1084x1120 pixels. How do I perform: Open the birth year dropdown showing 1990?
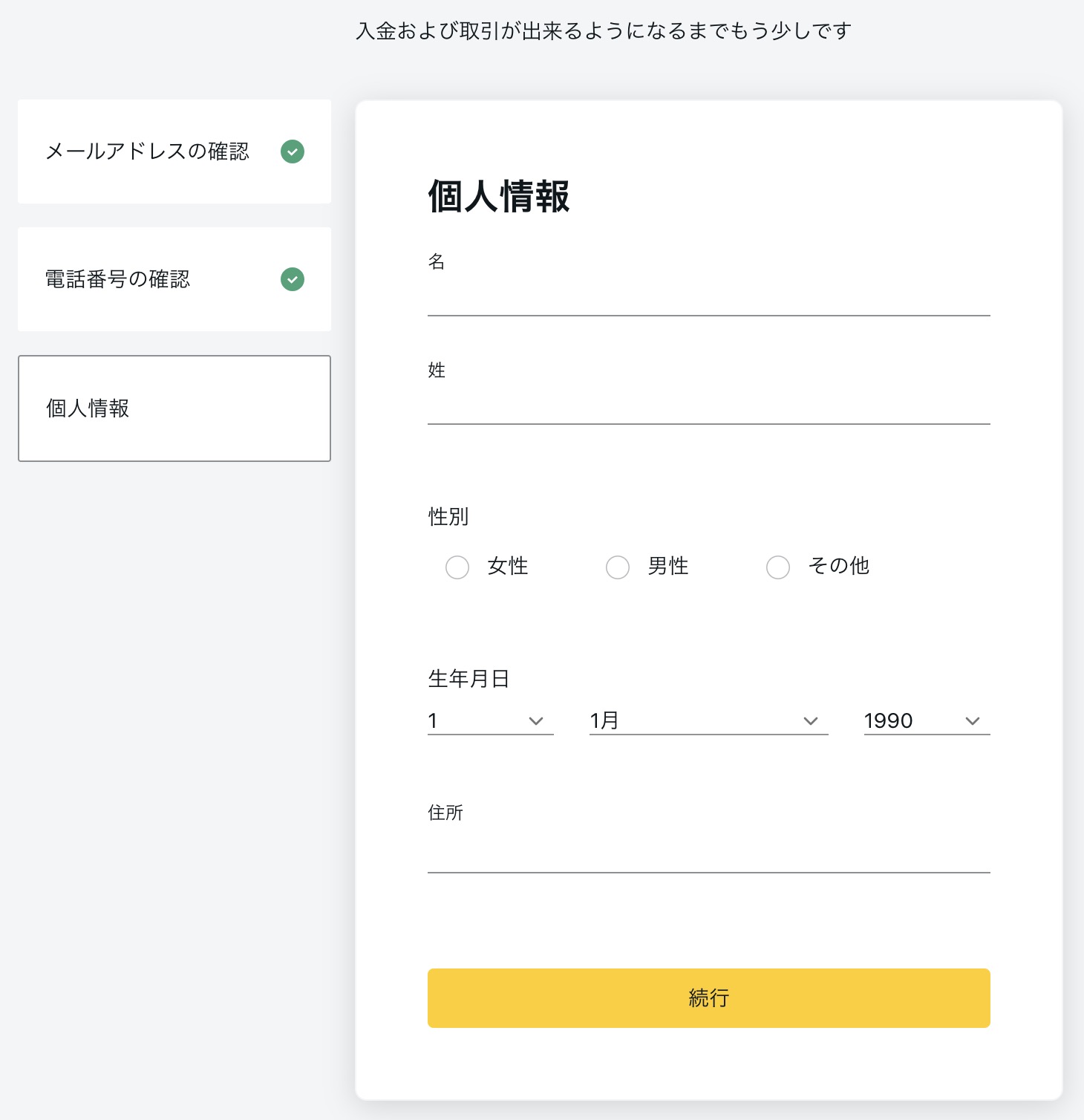pos(913,720)
